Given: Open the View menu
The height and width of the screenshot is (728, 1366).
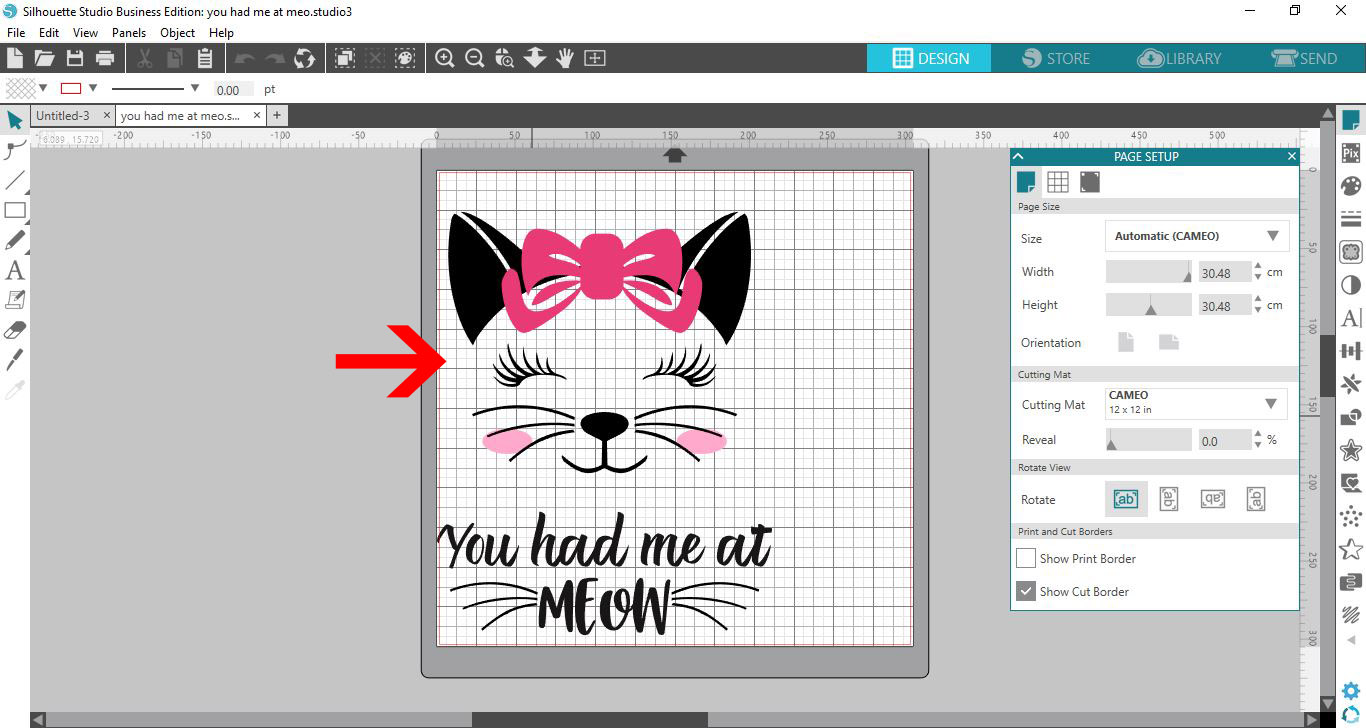Looking at the screenshot, I should point(85,33).
